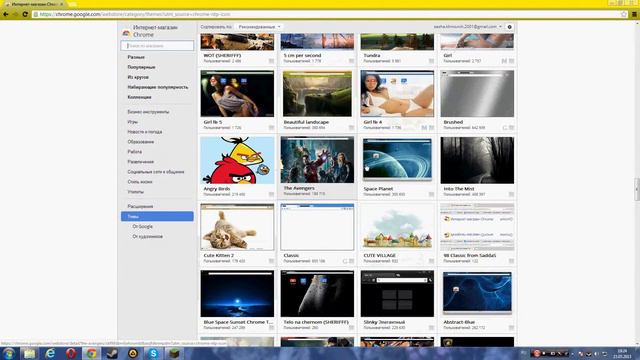The image size is (640, 360).
Task: Select the Коллекции sidebar category
Action: click(x=140, y=97)
